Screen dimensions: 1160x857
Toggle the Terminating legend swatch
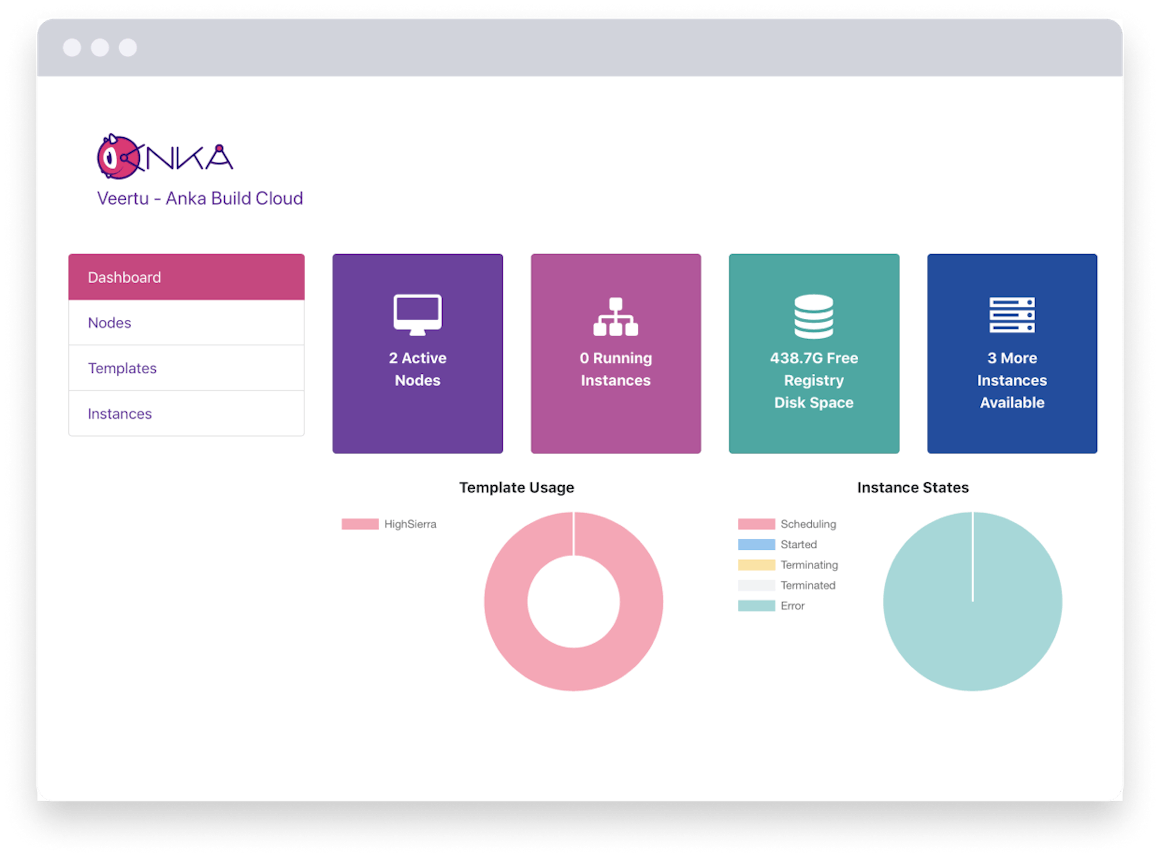[x=756, y=565]
